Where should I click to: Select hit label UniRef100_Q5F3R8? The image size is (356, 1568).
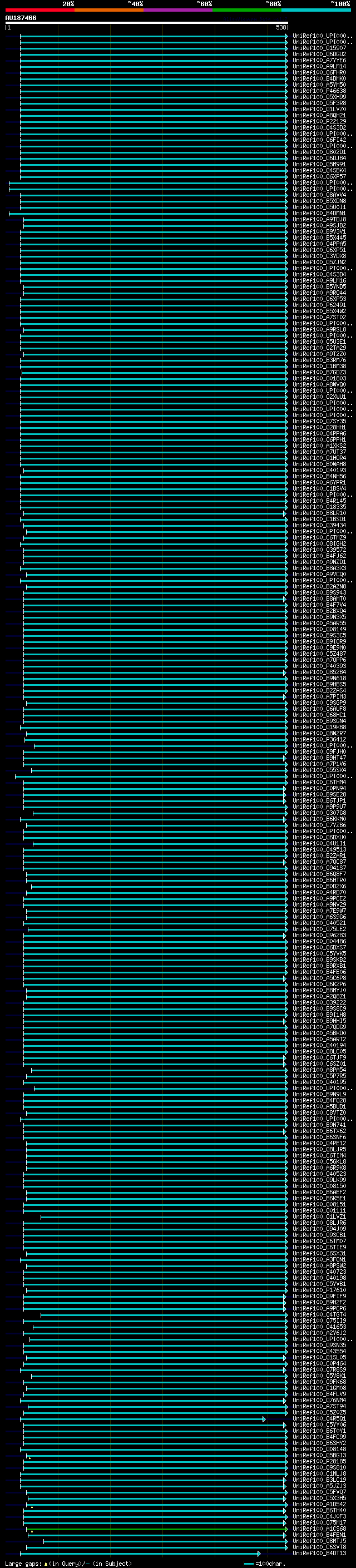click(x=319, y=103)
